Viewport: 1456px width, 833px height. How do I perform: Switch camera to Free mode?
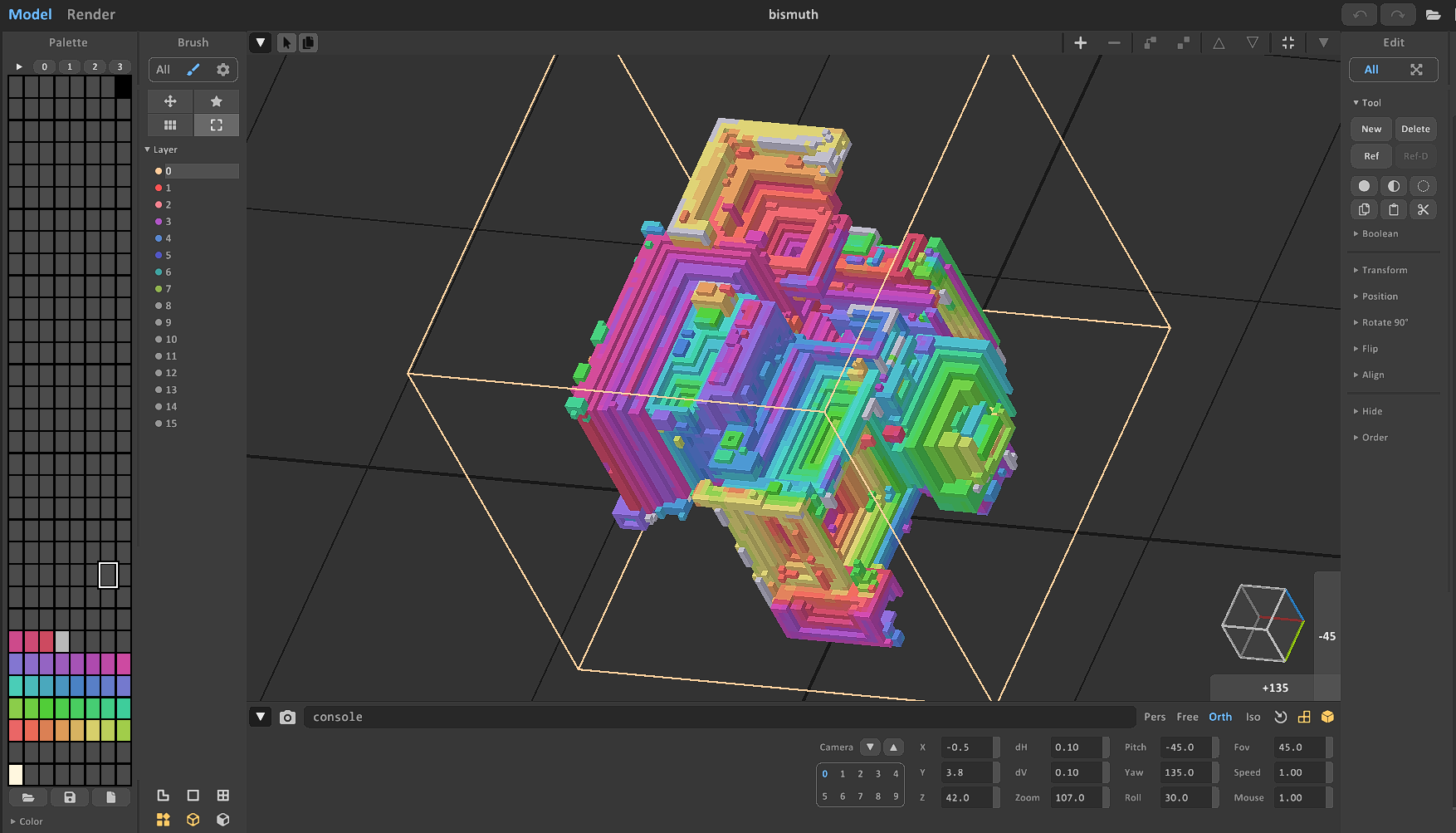pos(1187,717)
